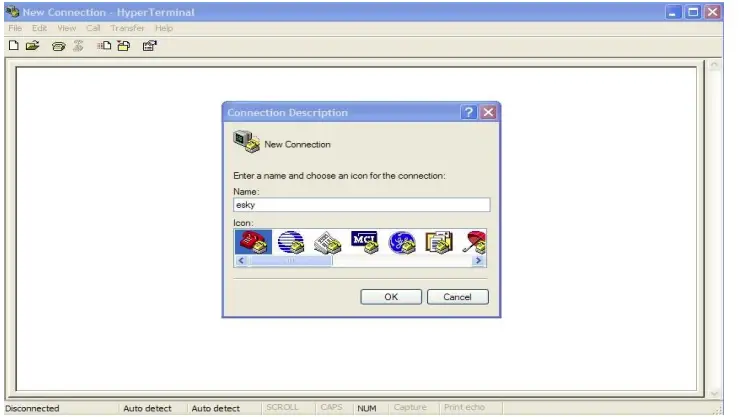Click the Cancel button
Screen dimensions: 739x417
(x=458, y=297)
